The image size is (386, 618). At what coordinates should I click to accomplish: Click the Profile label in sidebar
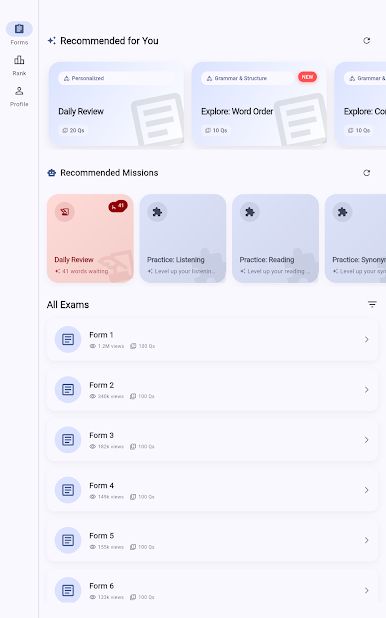[19, 104]
